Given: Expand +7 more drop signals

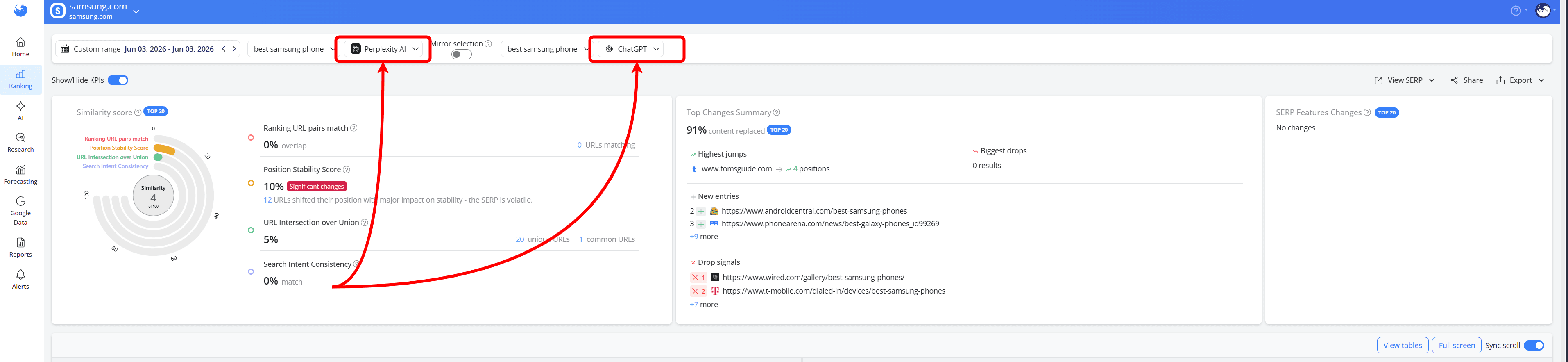Looking at the screenshot, I should point(704,305).
